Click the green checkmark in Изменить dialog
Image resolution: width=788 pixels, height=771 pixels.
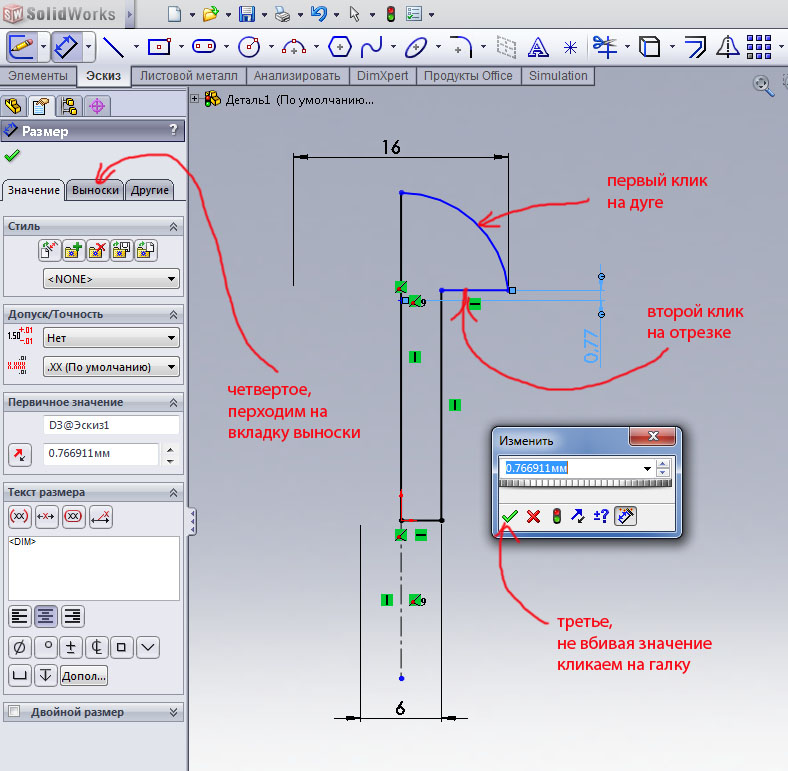(x=510, y=516)
